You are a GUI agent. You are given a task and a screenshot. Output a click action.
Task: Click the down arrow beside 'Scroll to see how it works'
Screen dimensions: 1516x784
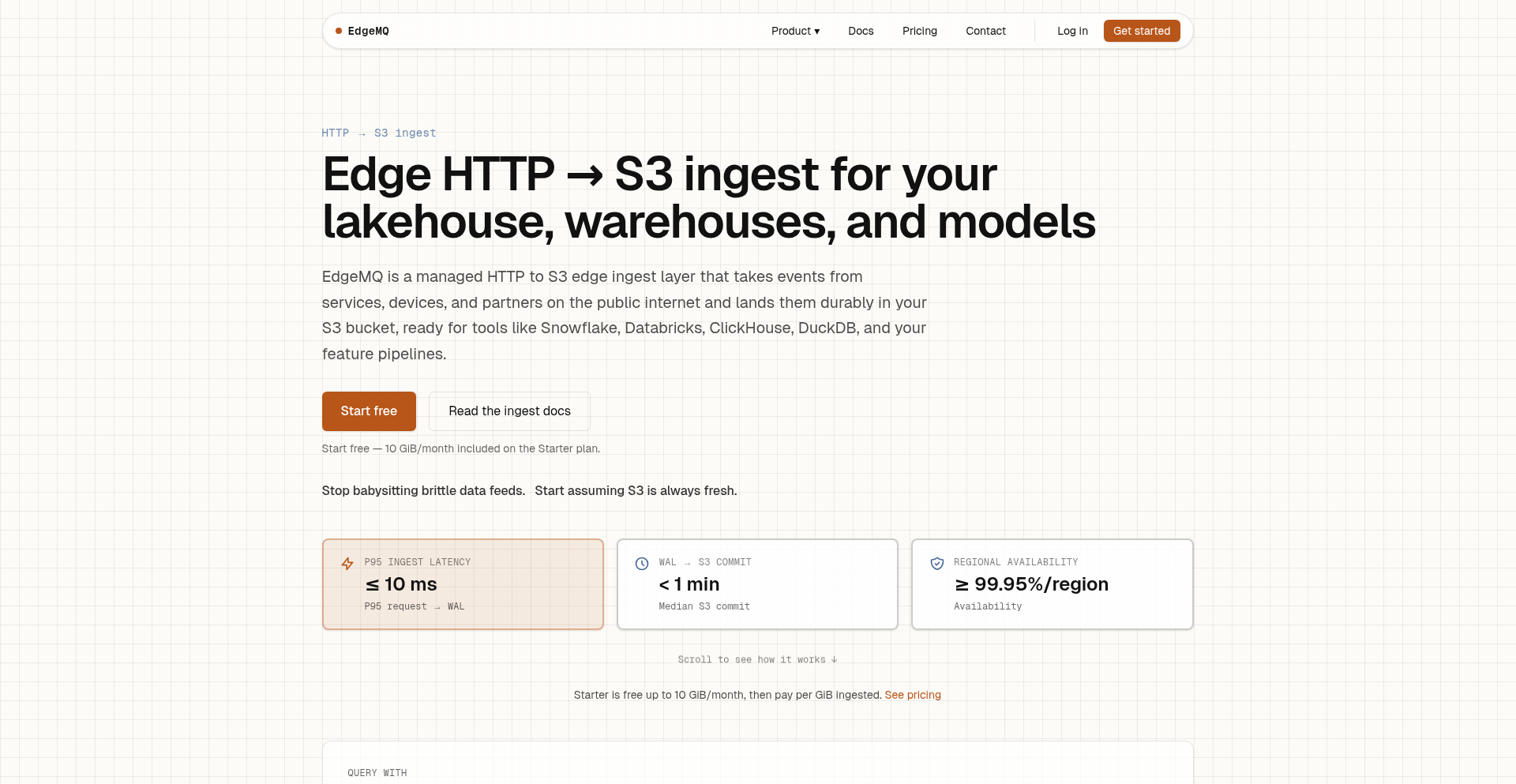(835, 660)
